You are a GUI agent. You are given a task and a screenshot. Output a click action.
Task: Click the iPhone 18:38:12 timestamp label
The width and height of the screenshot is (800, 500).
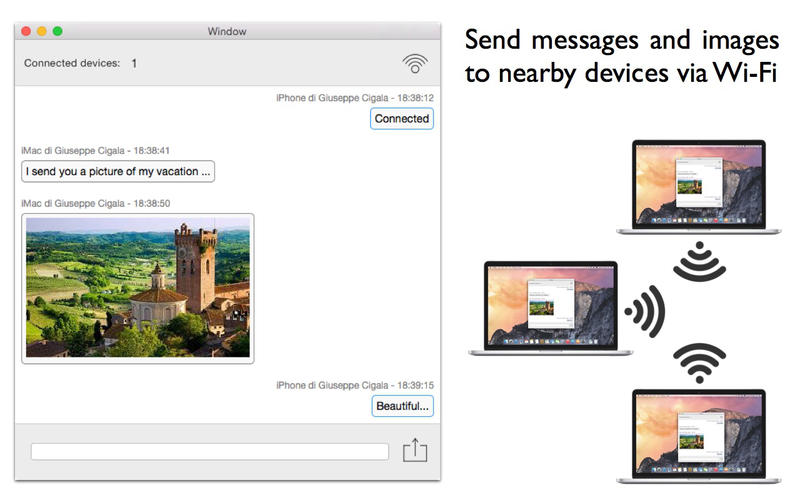tap(355, 98)
